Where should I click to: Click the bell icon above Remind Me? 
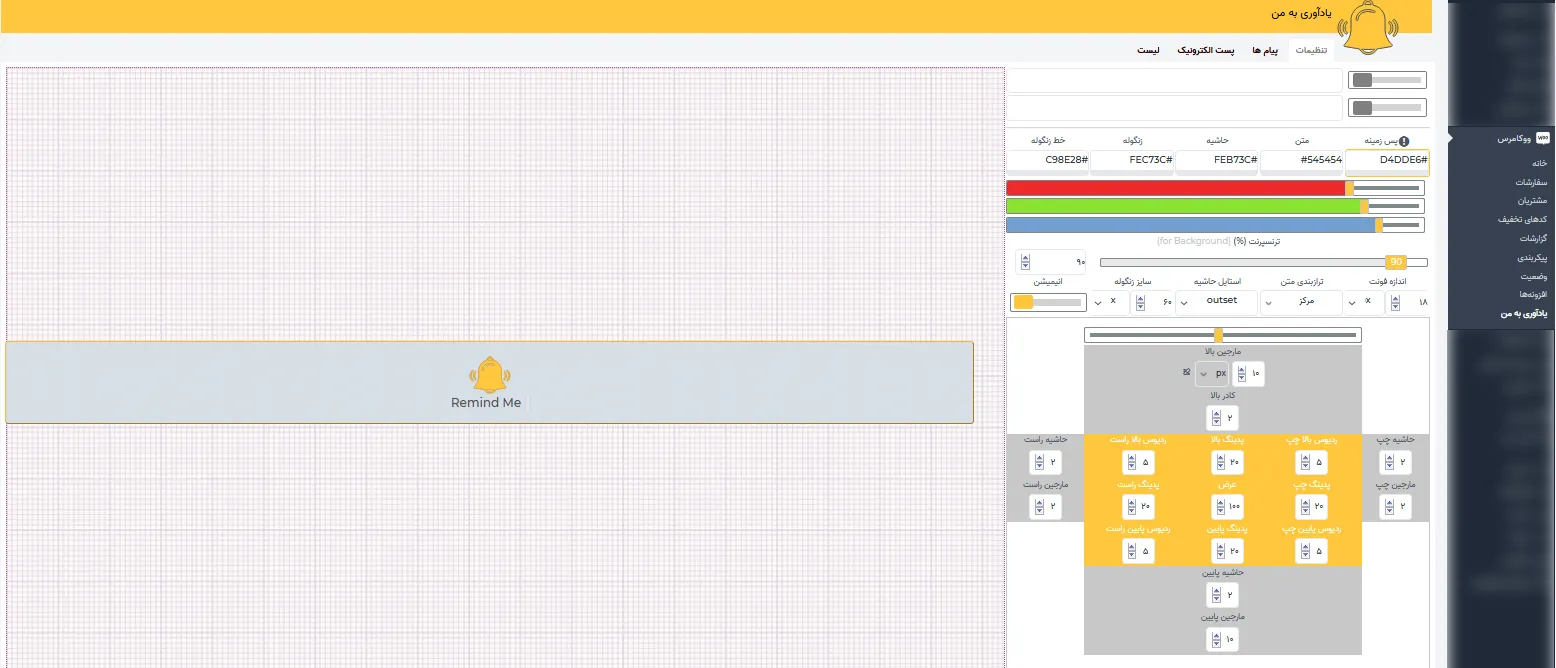tap(489, 374)
